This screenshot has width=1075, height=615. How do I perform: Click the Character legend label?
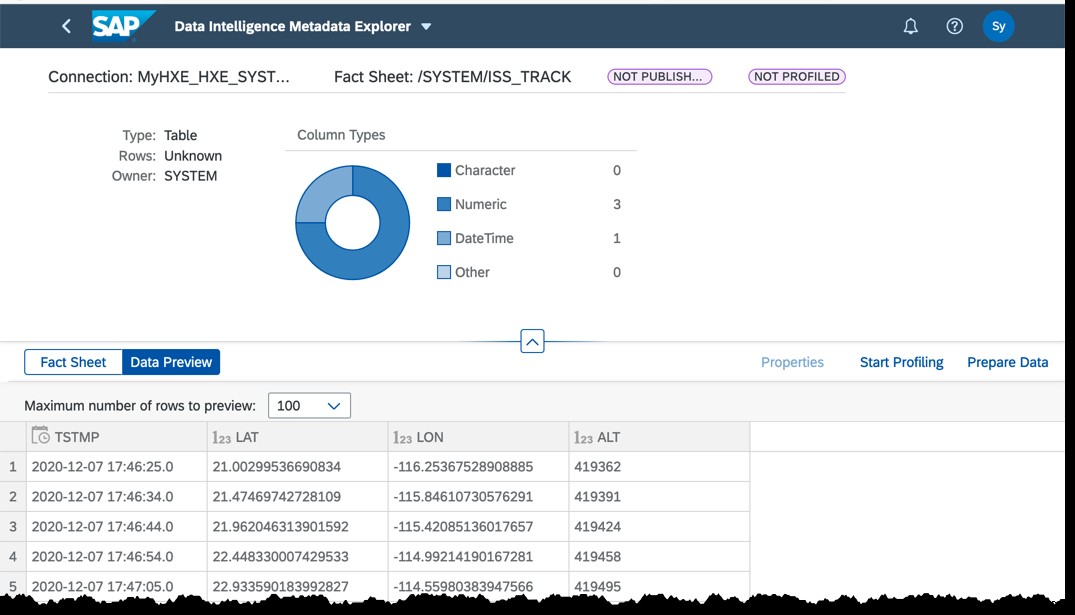[485, 170]
